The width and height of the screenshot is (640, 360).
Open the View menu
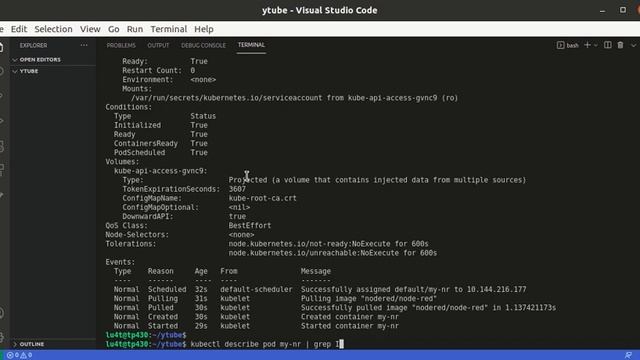pos(90,29)
